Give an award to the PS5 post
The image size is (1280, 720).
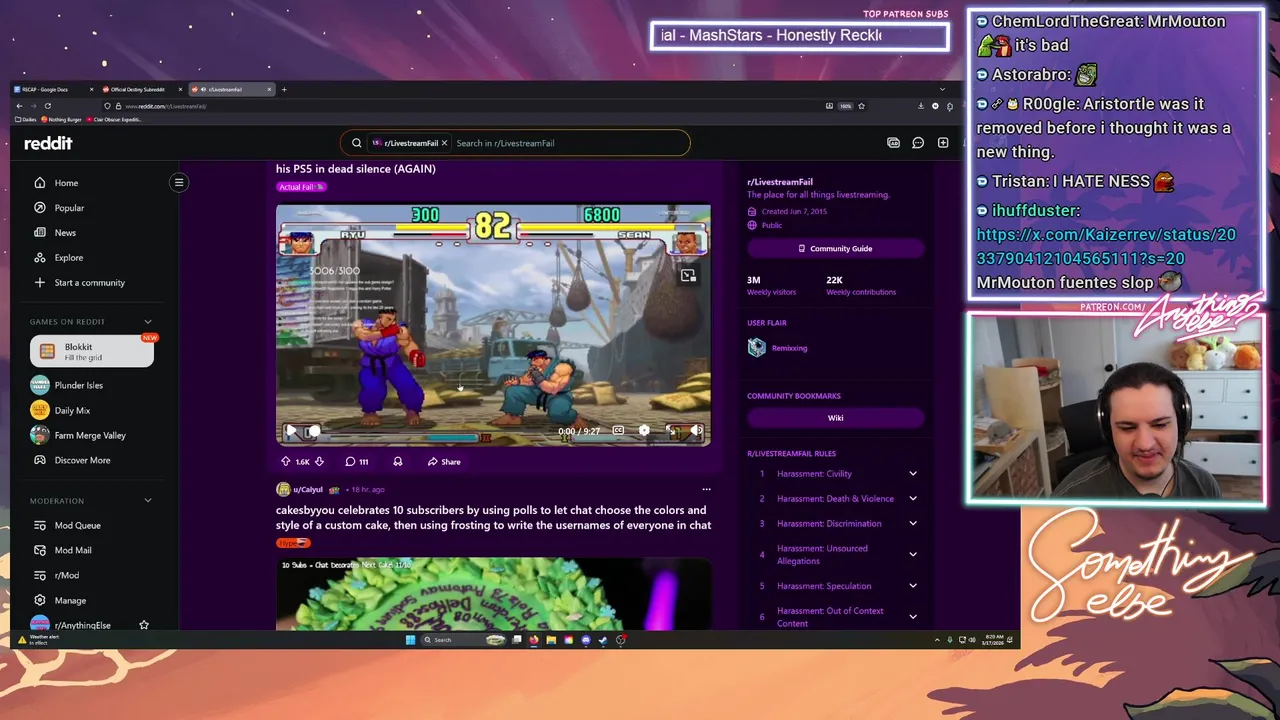pos(398,462)
